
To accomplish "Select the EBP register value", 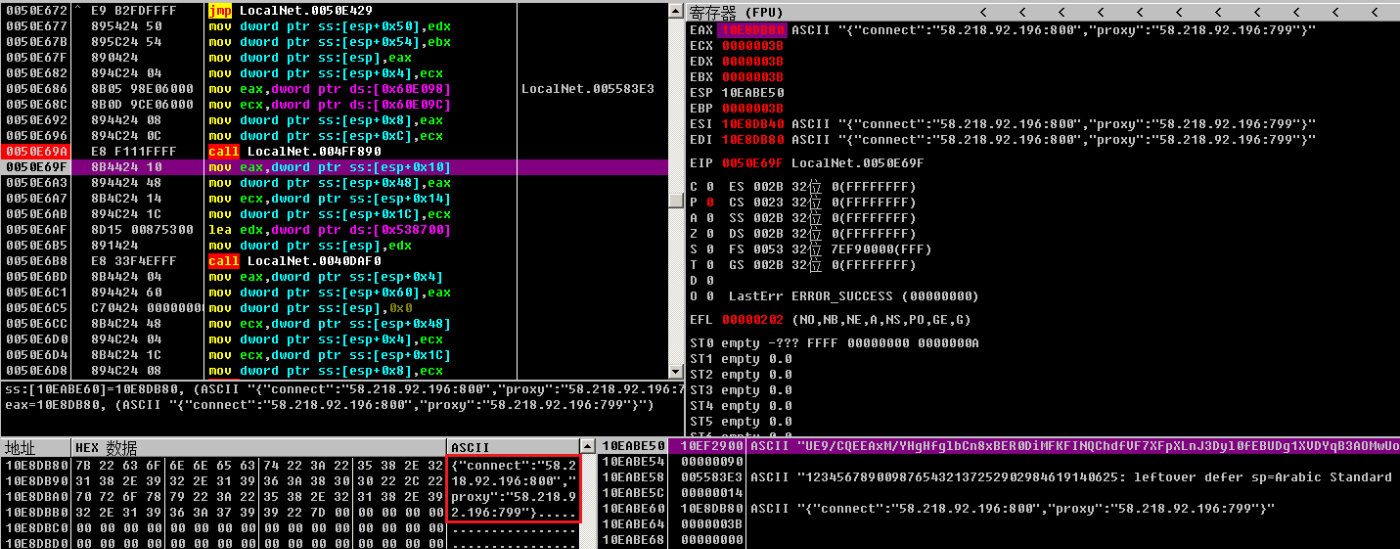I will (752, 108).
